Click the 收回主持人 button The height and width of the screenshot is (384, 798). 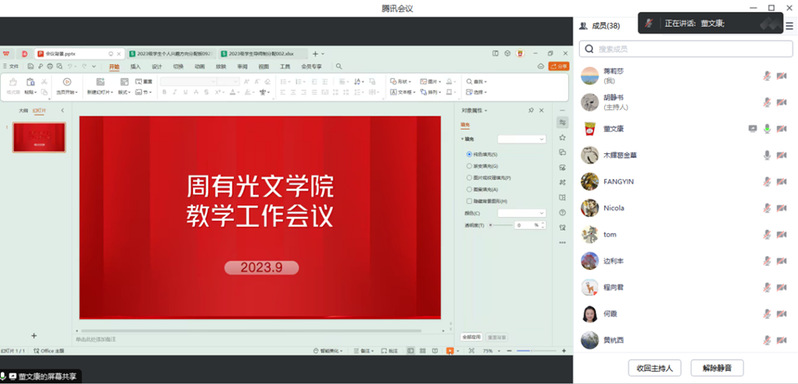[x=654, y=368]
